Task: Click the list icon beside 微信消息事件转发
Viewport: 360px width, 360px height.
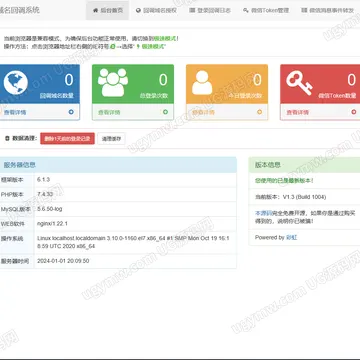Action: 304,10
